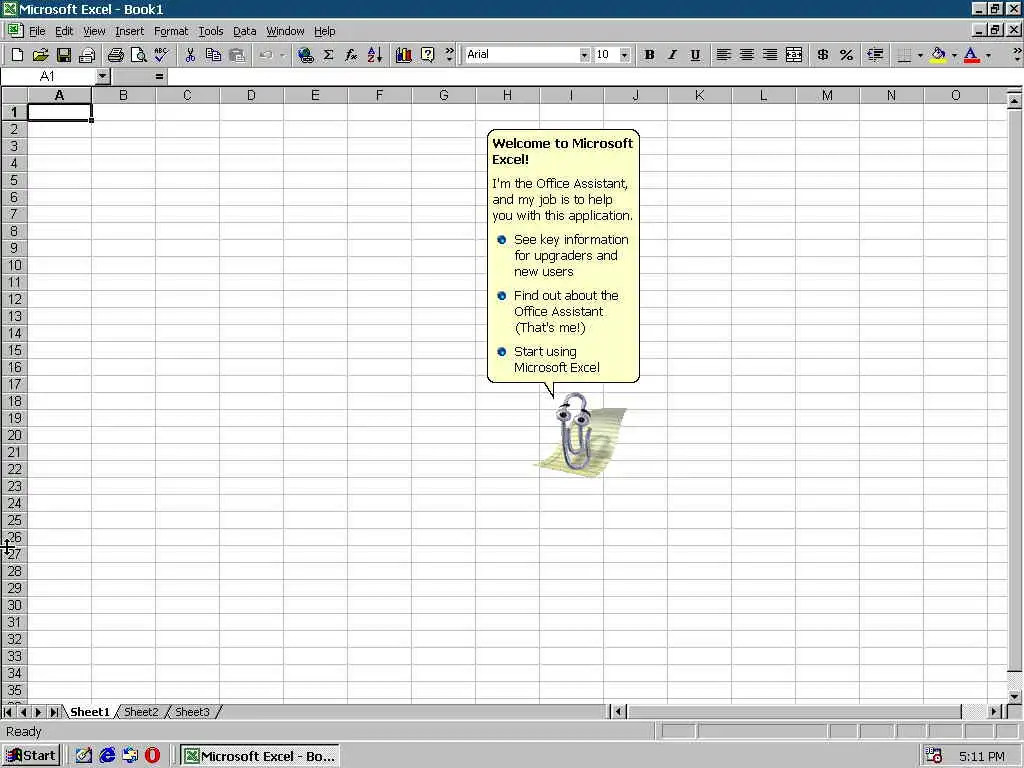Expand the font size 10 dropdown
Screen dimensions: 1024x768
pyautogui.click(x=624, y=55)
